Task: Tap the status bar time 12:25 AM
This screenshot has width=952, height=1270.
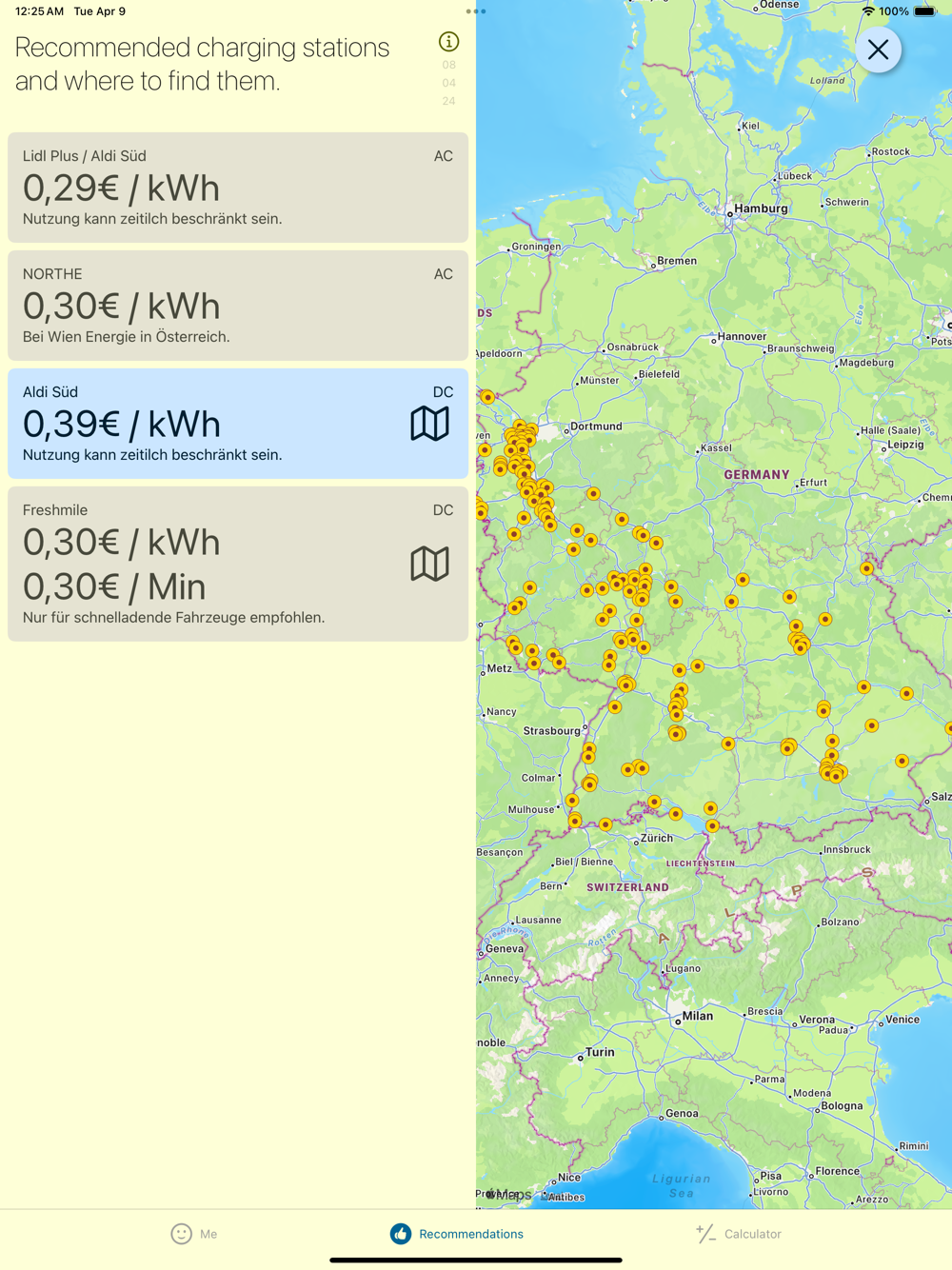Action: (x=39, y=11)
